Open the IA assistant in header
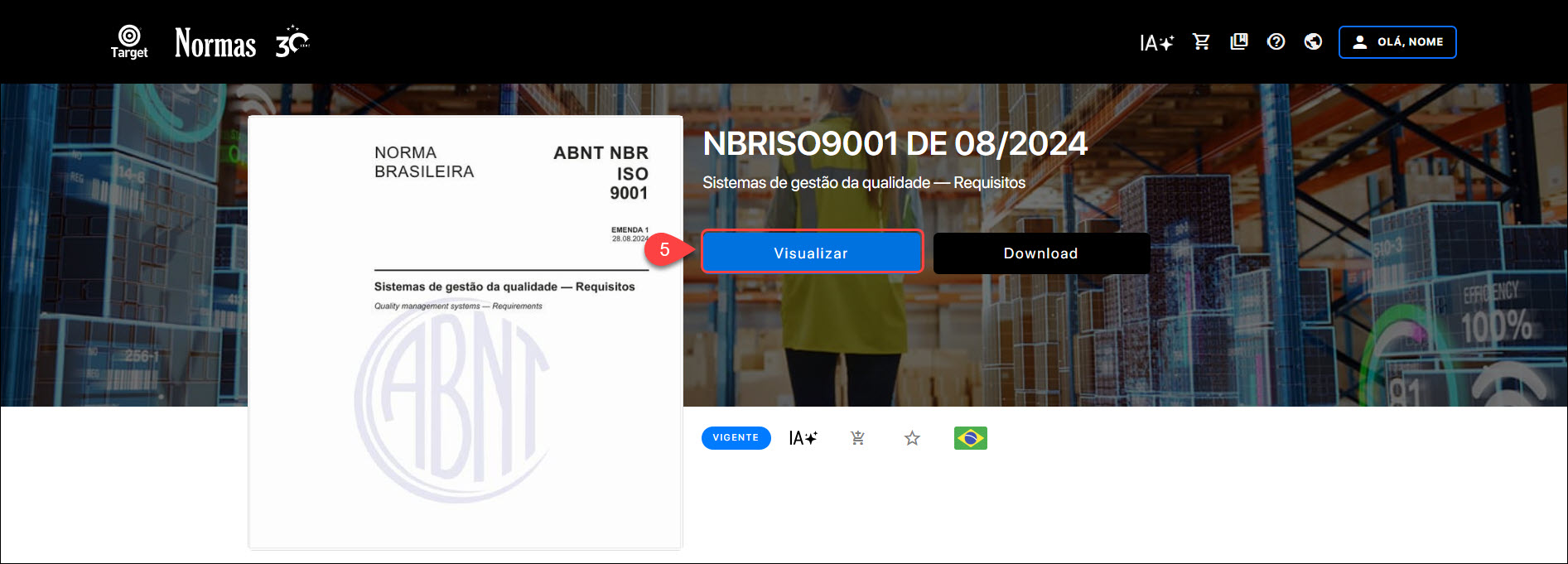 (1156, 42)
